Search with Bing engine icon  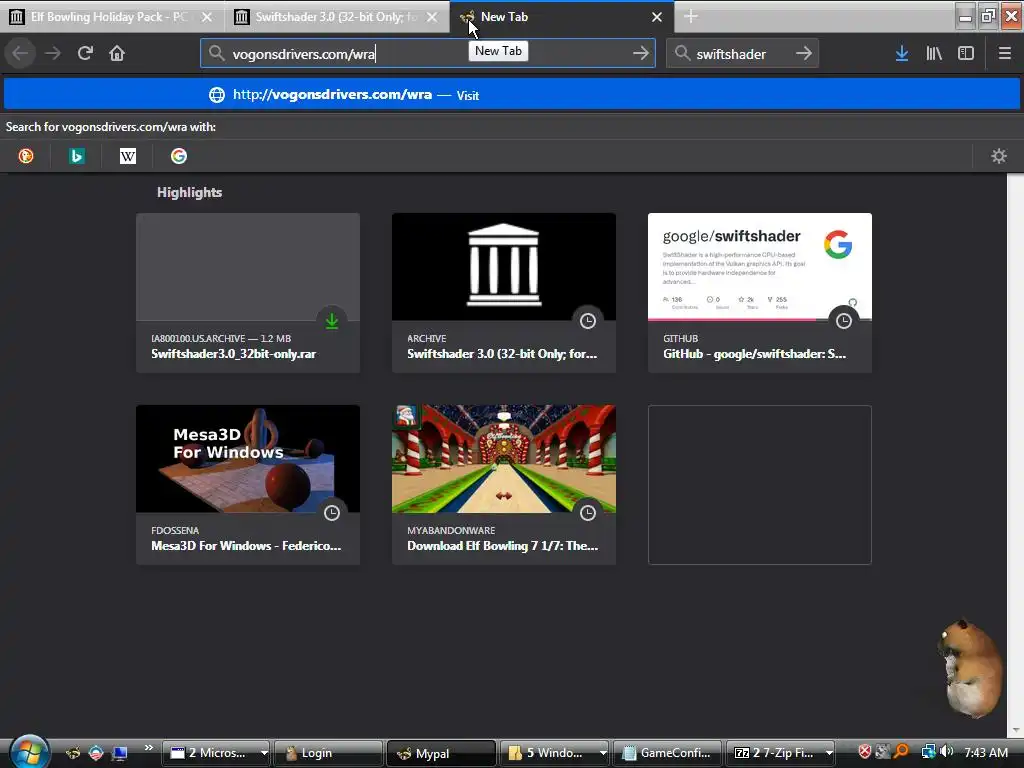tap(77, 156)
